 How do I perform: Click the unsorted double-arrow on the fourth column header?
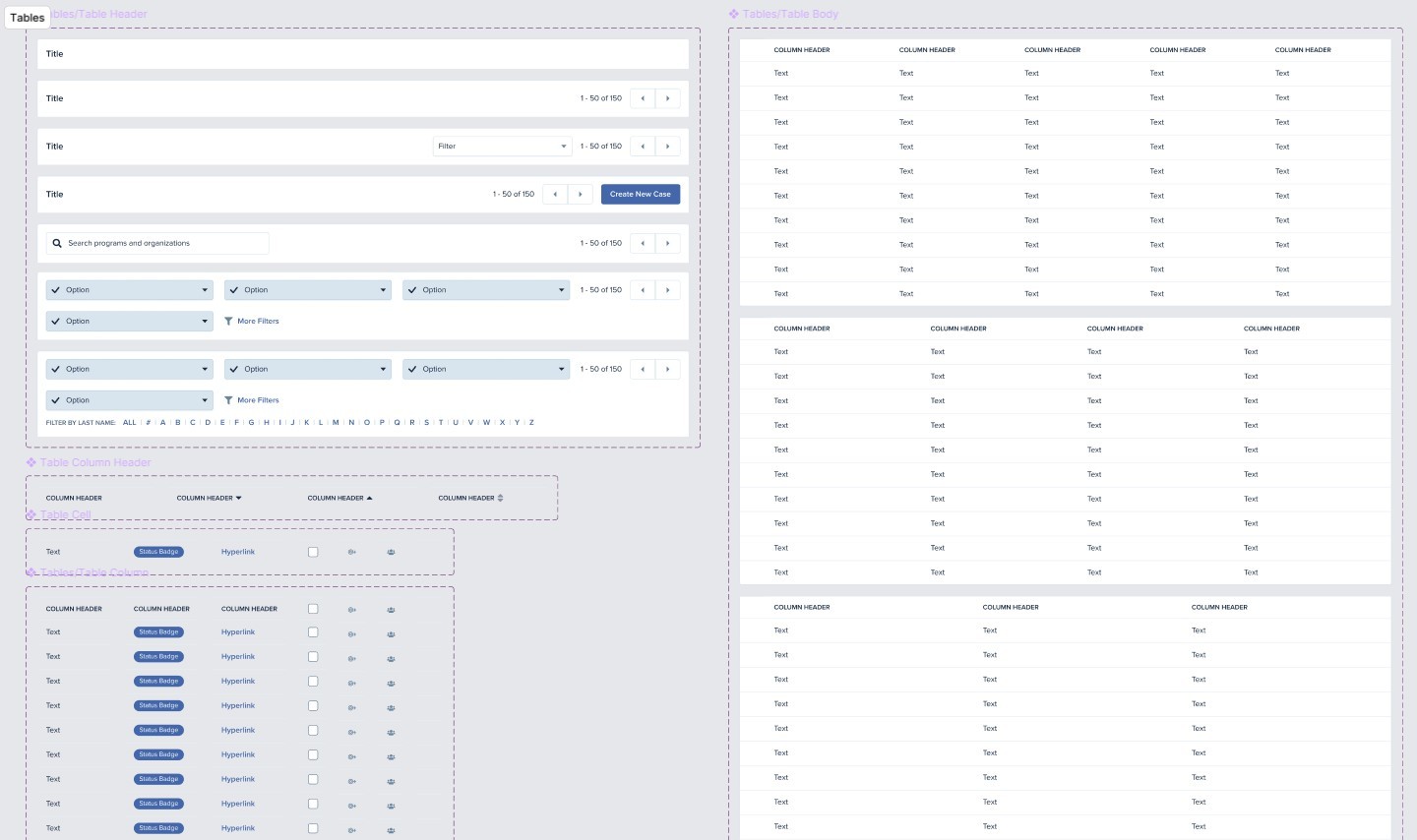[500, 498]
